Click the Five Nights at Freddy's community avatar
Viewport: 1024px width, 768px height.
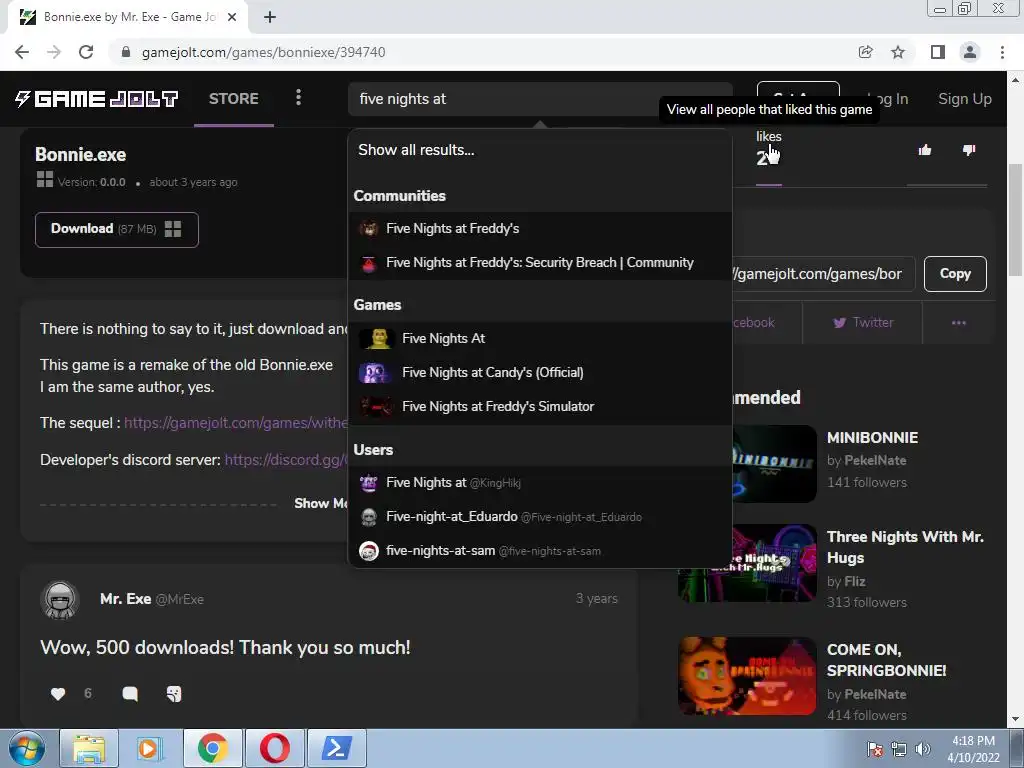click(x=369, y=229)
